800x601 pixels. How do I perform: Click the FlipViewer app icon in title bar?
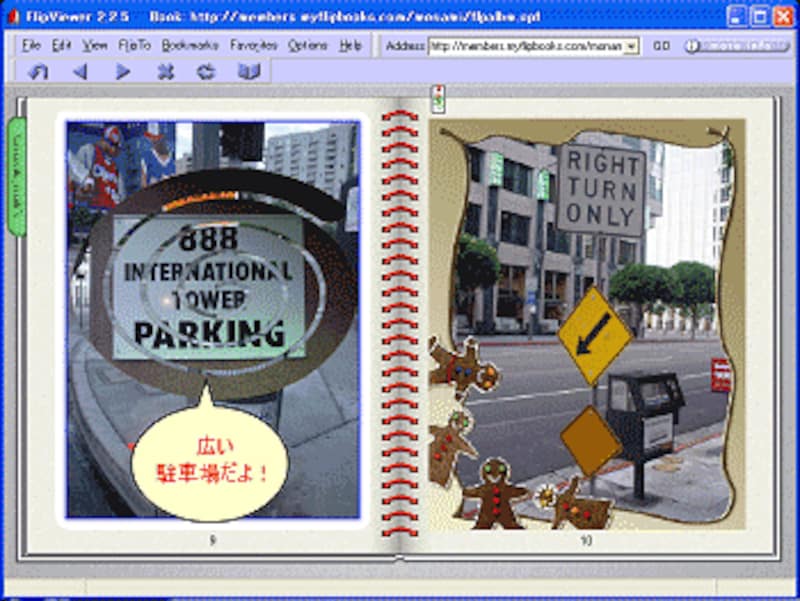click(x=13, y=16)
